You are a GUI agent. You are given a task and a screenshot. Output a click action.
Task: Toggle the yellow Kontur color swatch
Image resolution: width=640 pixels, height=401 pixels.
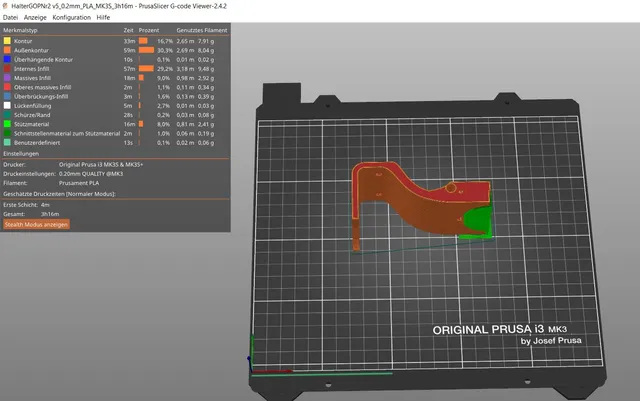(7, 41)
